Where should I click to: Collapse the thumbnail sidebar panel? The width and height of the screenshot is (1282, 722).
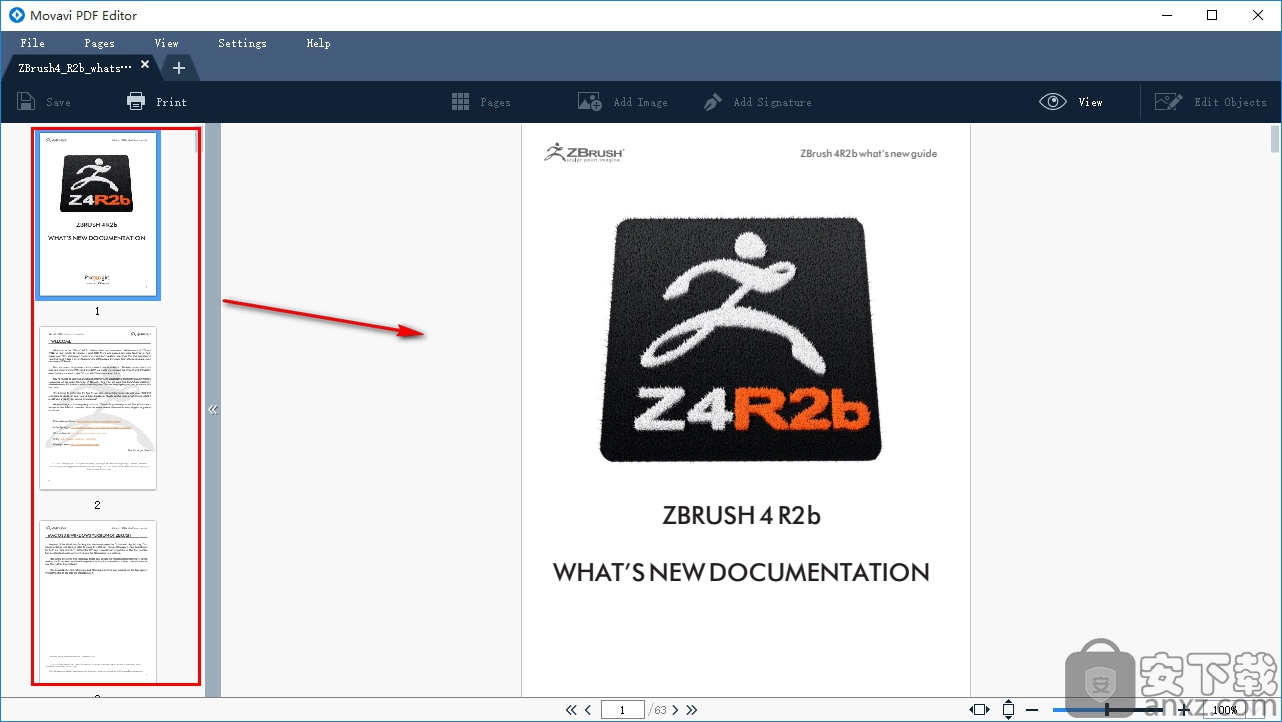point(213,409)
